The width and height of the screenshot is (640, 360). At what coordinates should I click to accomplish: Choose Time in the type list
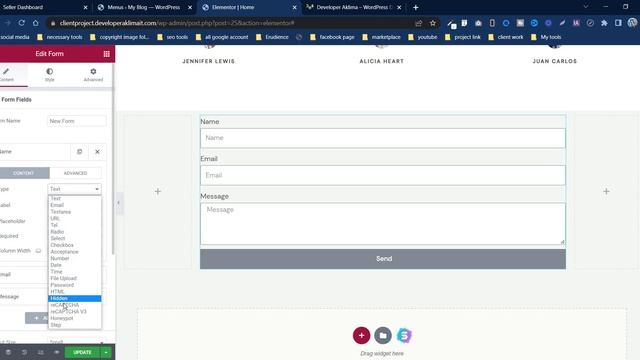pyautogui.click(x=74, y=272)
